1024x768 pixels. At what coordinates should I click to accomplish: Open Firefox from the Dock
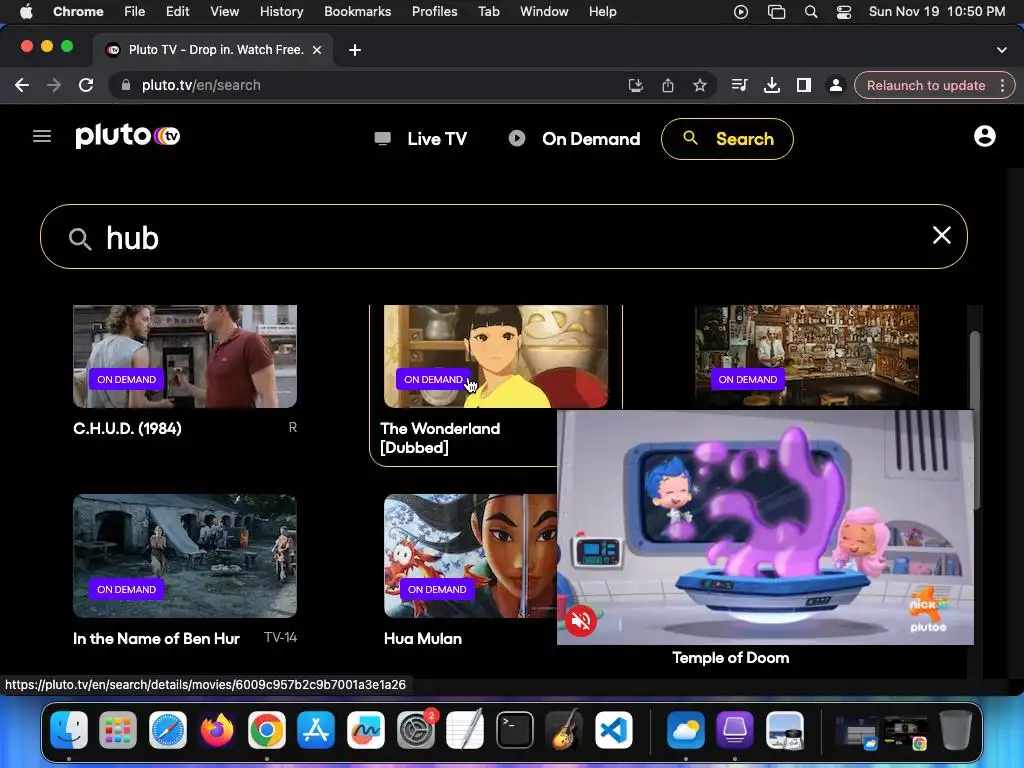pyautogui.click(x=217, y=729)
